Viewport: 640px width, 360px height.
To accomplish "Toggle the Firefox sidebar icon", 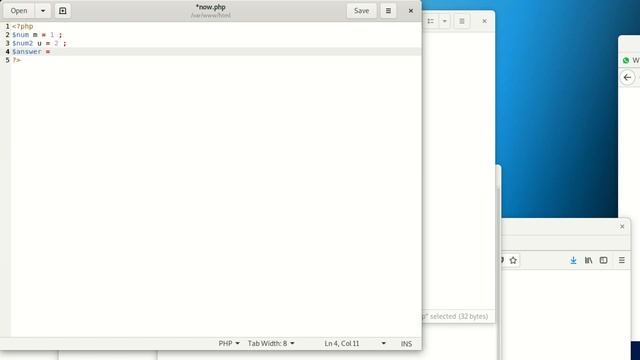I will 603,260.
